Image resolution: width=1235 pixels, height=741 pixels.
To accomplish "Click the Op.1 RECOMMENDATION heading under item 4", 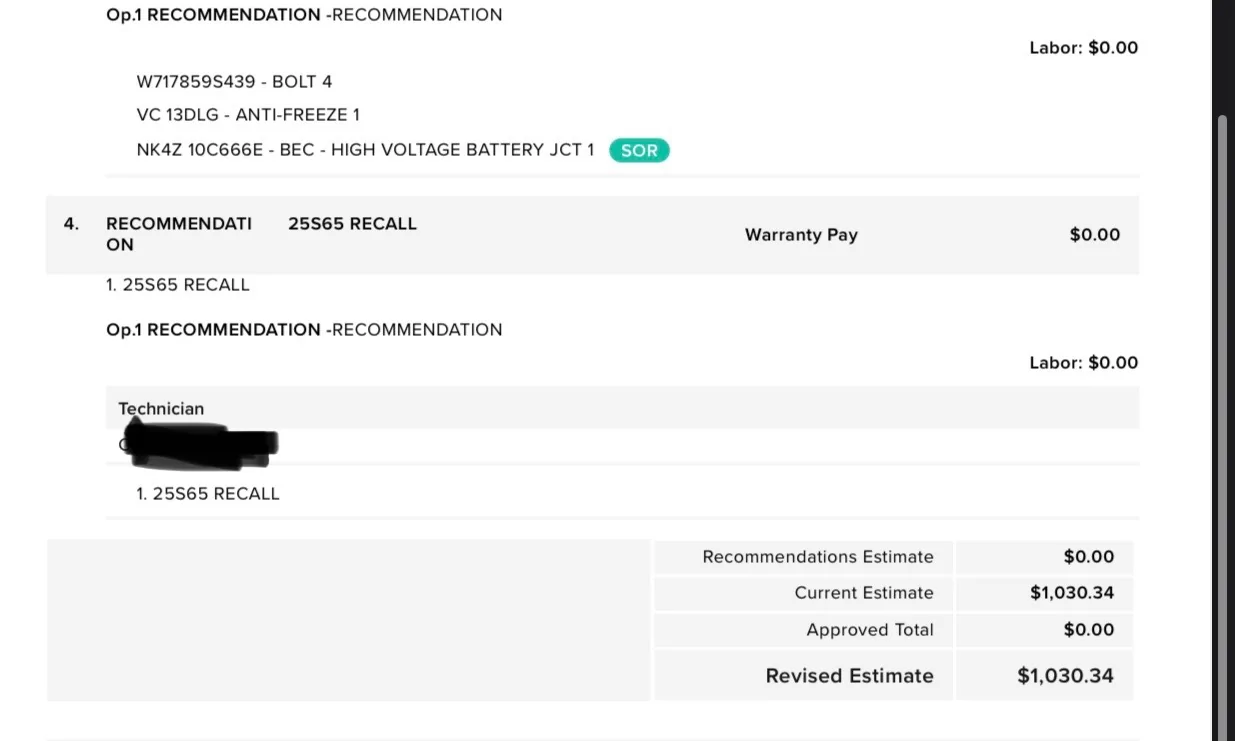I will coord(304,330).
